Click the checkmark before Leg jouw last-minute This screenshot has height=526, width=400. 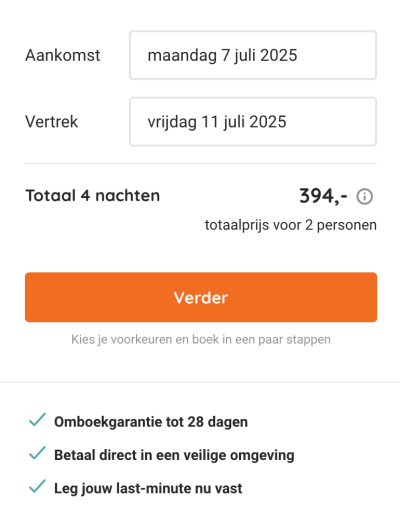coord(37,486)
